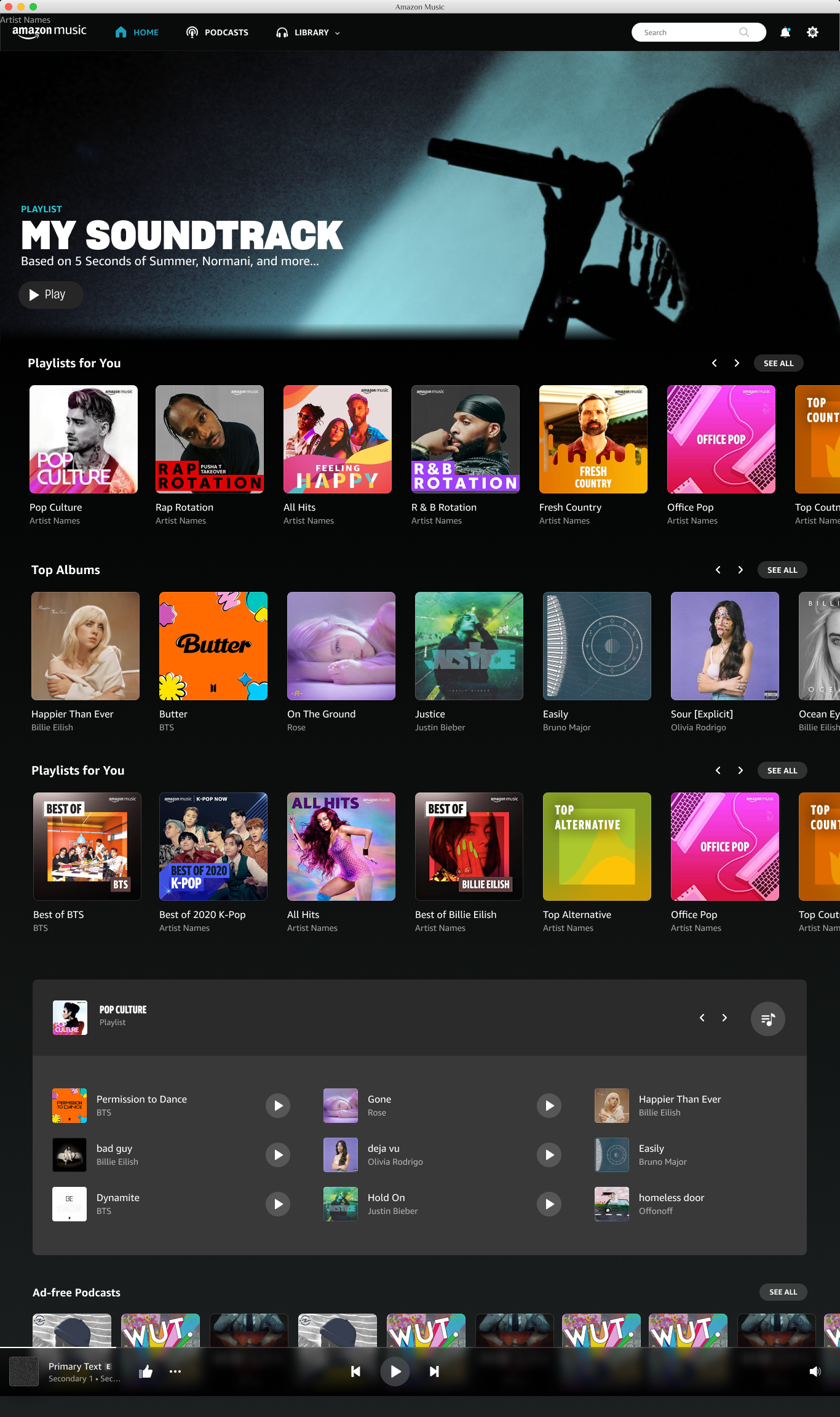Open Sour [Explicit] album cover

pyautogui.click(x=725, y=646)
